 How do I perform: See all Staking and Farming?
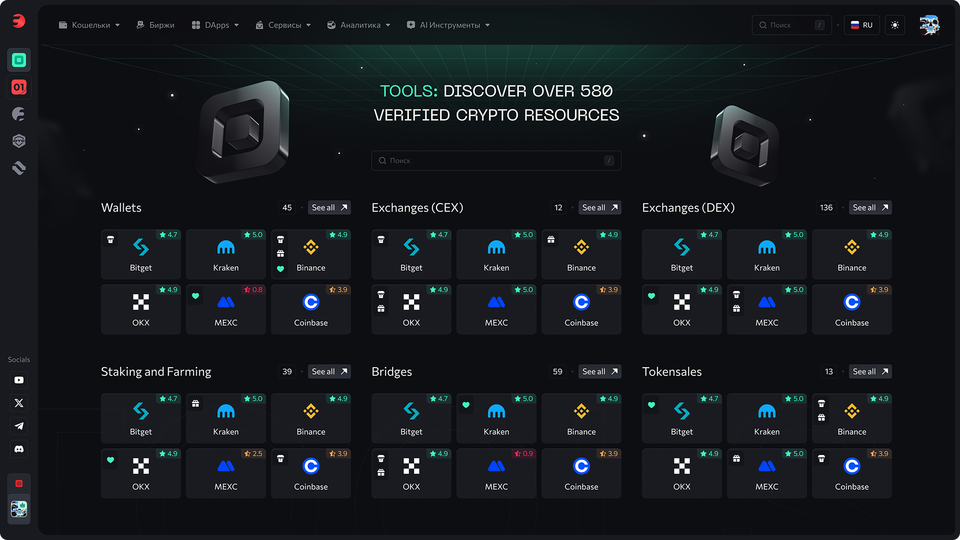click(x=329, y=372)
